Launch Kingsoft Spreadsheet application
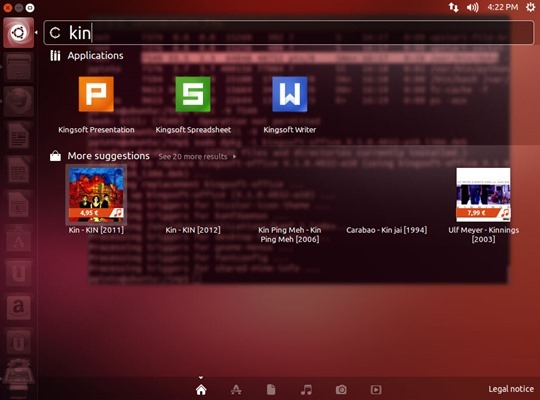This screenshot has width=540, height=400. [193, 104]
